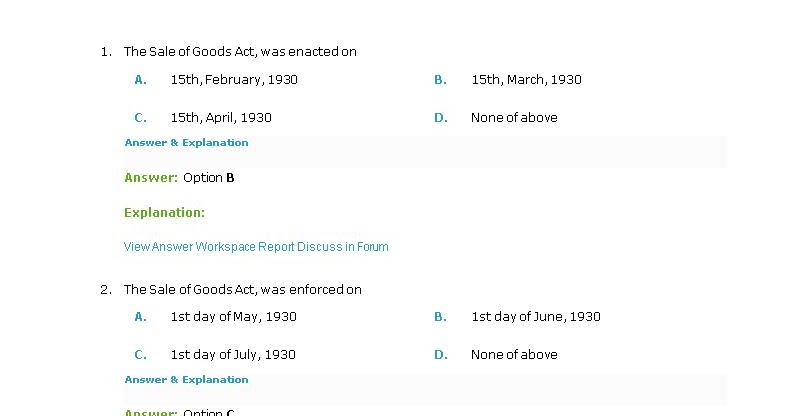Select "None of above" for question 2
The width and height of the screenshot is (793, 416).
pos(514,355)
